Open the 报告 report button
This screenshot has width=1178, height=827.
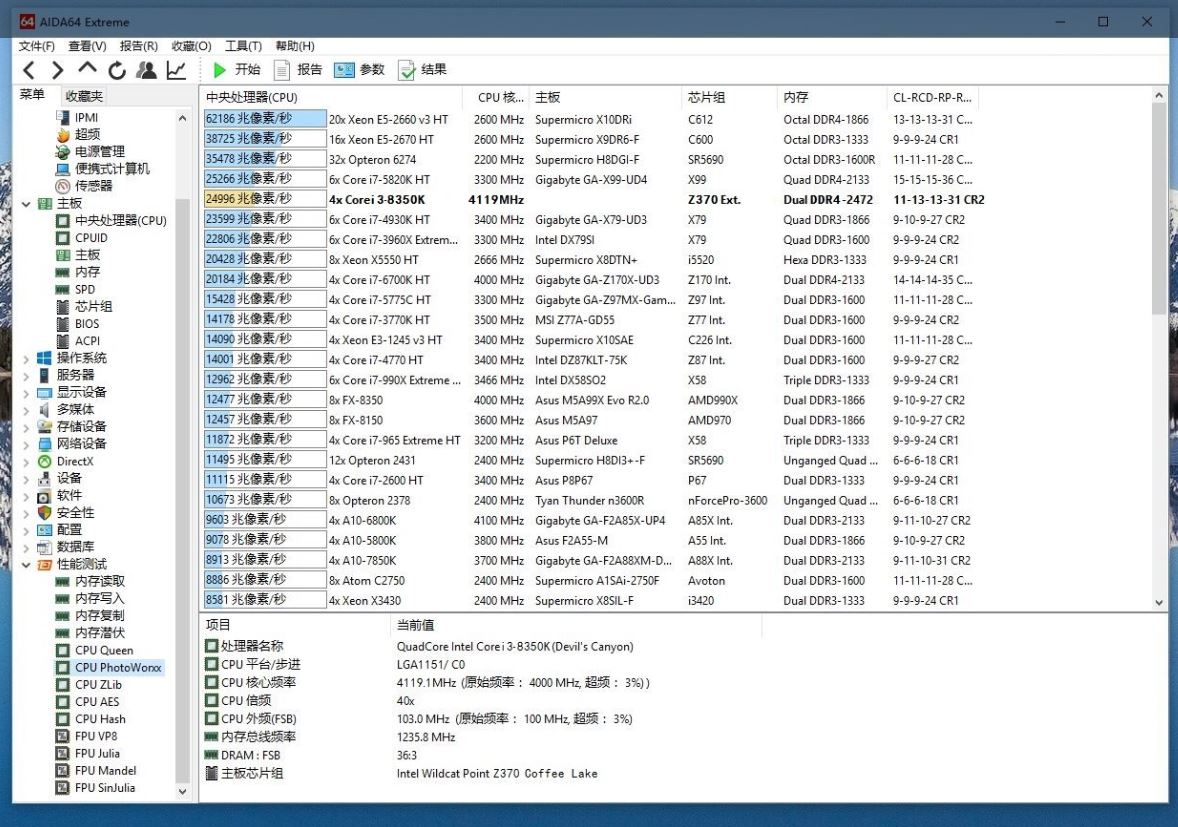click(298, 70)
